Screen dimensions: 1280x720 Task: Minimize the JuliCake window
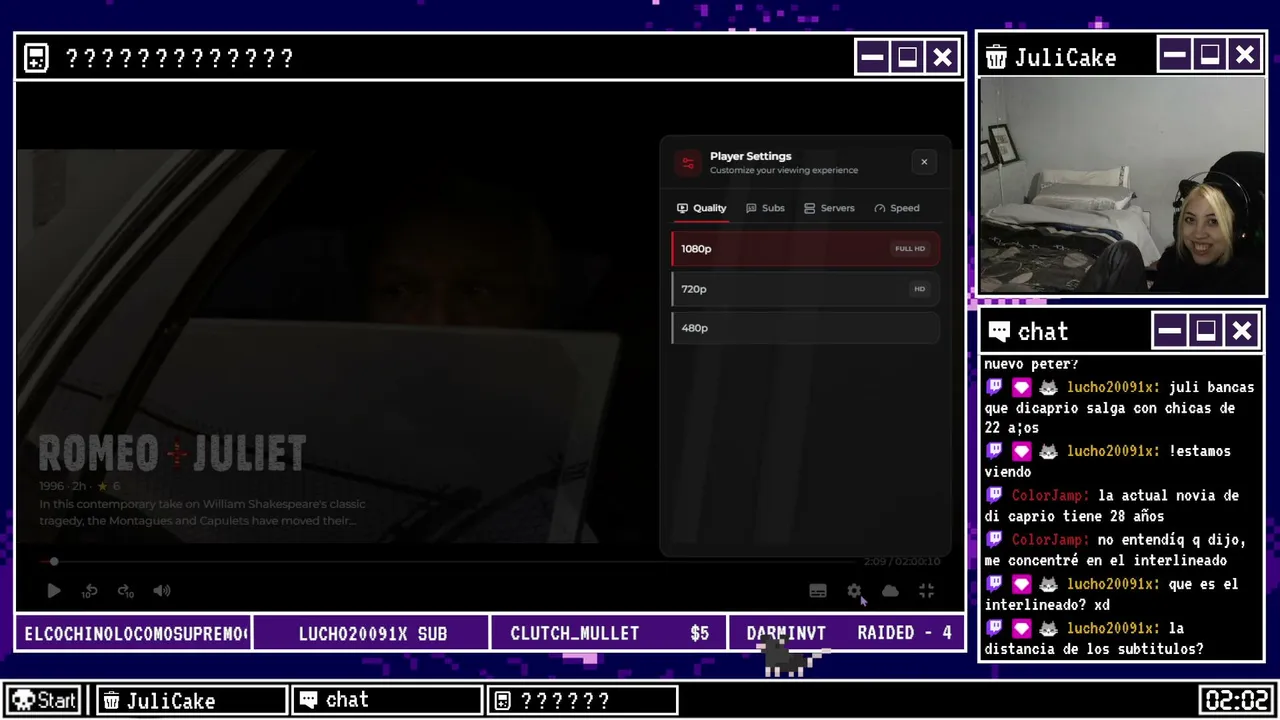coord(1175,55)
